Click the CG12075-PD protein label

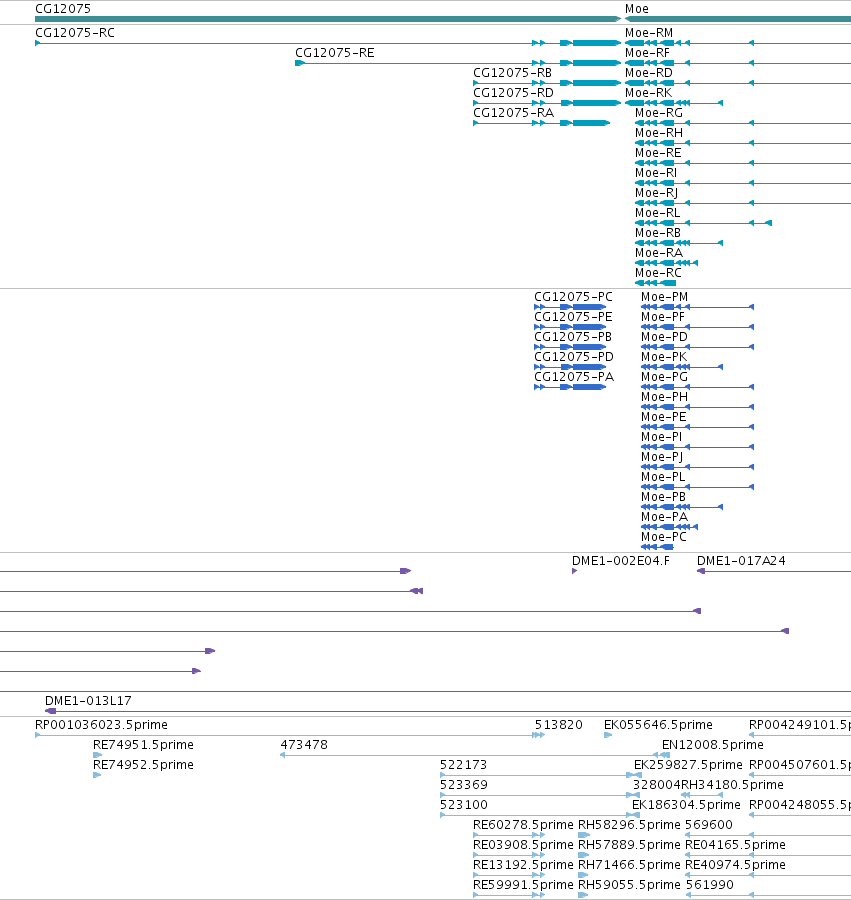click(x=574, y=357)
